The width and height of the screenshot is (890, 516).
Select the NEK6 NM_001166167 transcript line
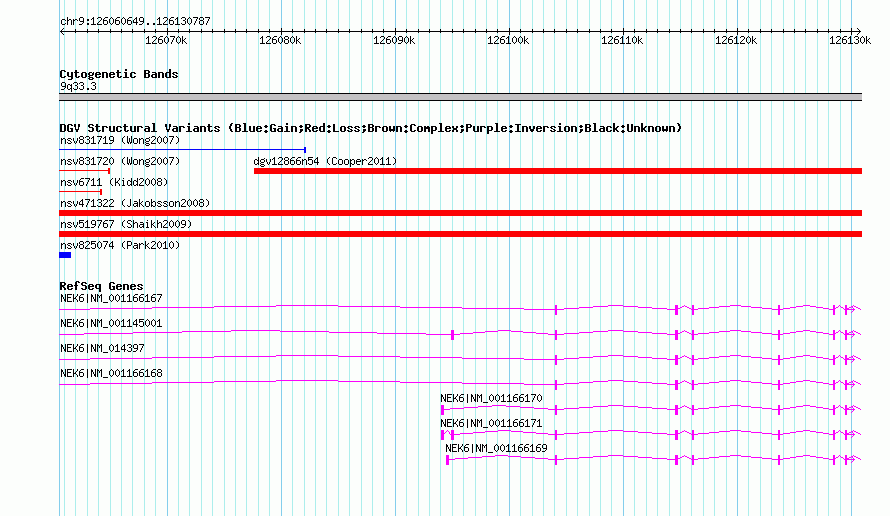[x=460, y=308]
